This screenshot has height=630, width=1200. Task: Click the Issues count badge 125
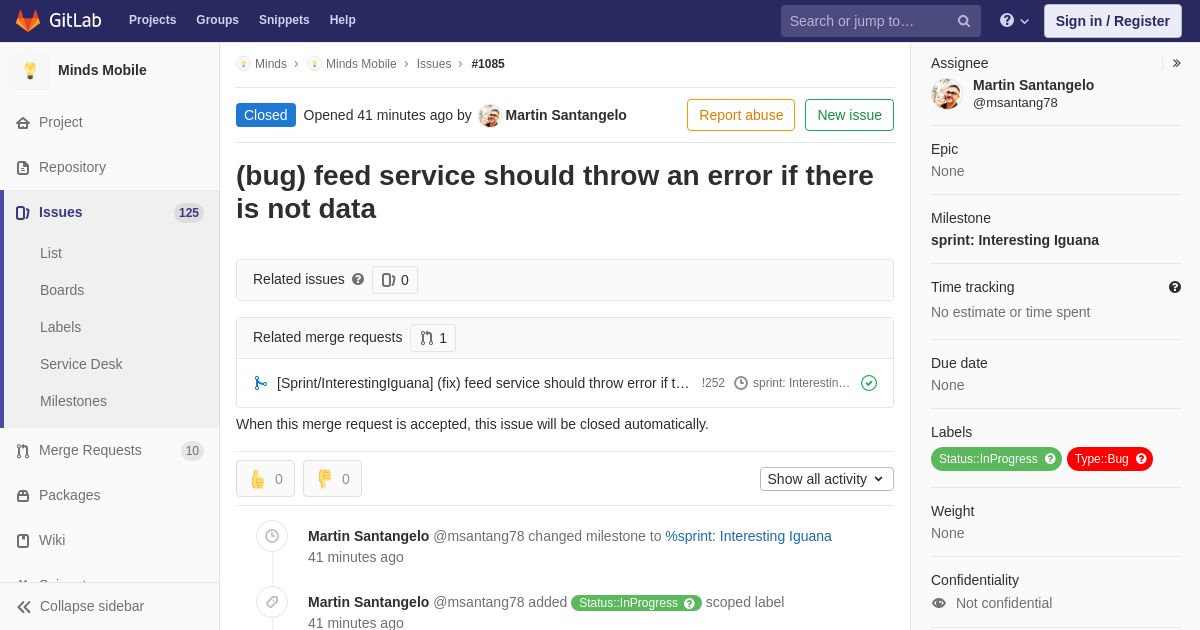[188, 213]
